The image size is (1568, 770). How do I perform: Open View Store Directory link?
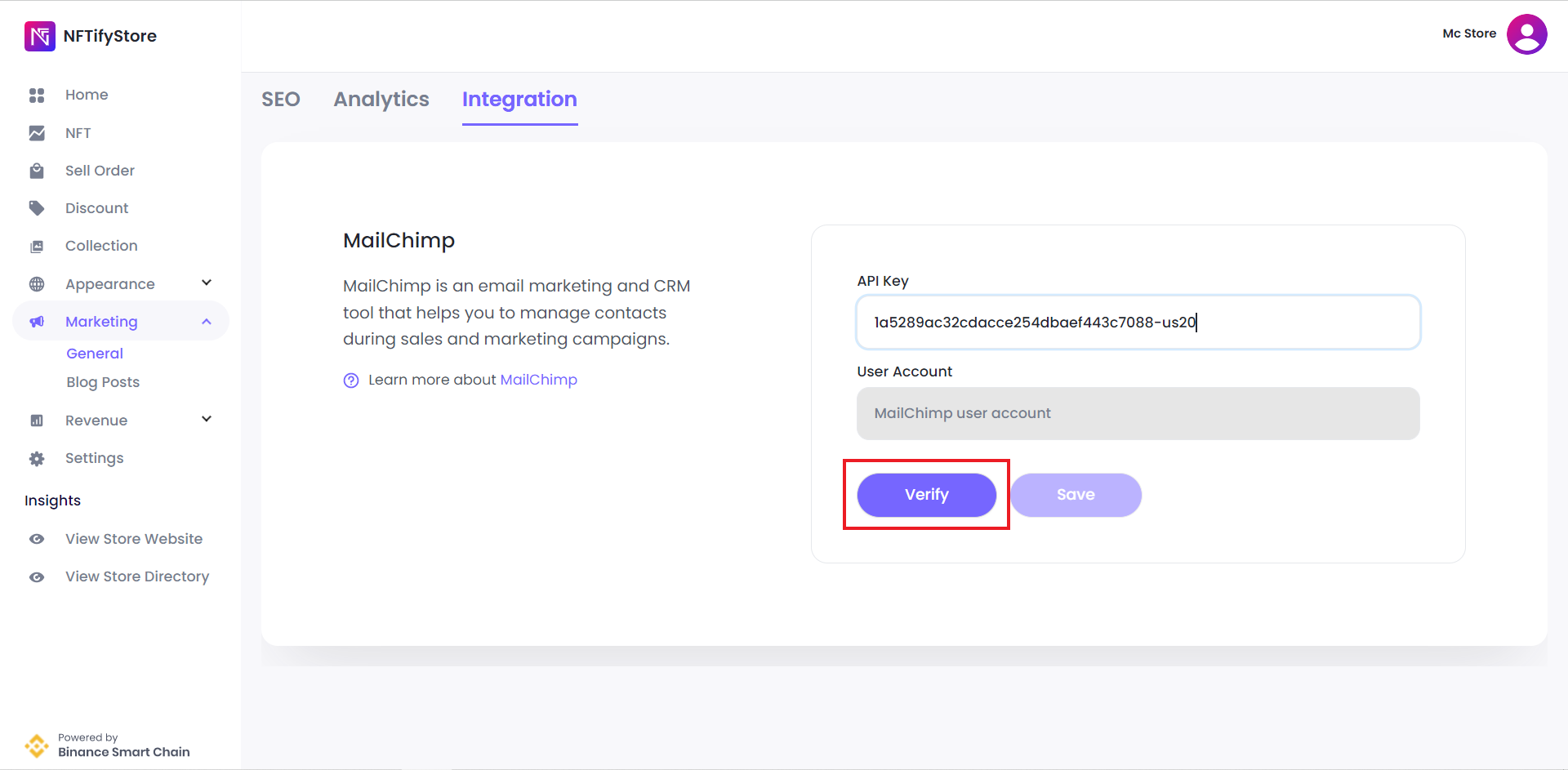point(137,576)
